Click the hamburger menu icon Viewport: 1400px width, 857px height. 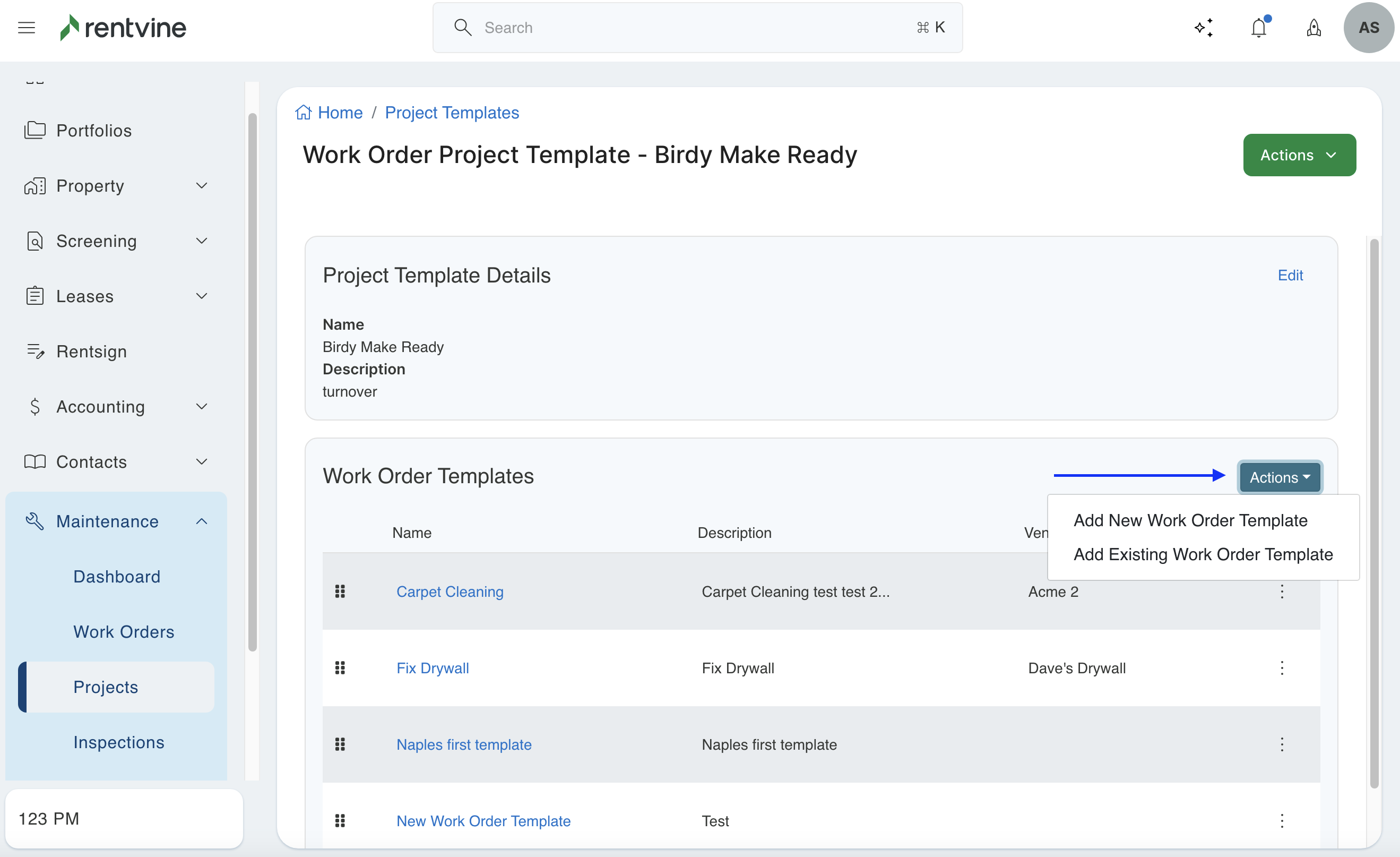click(x=26, y=27)
